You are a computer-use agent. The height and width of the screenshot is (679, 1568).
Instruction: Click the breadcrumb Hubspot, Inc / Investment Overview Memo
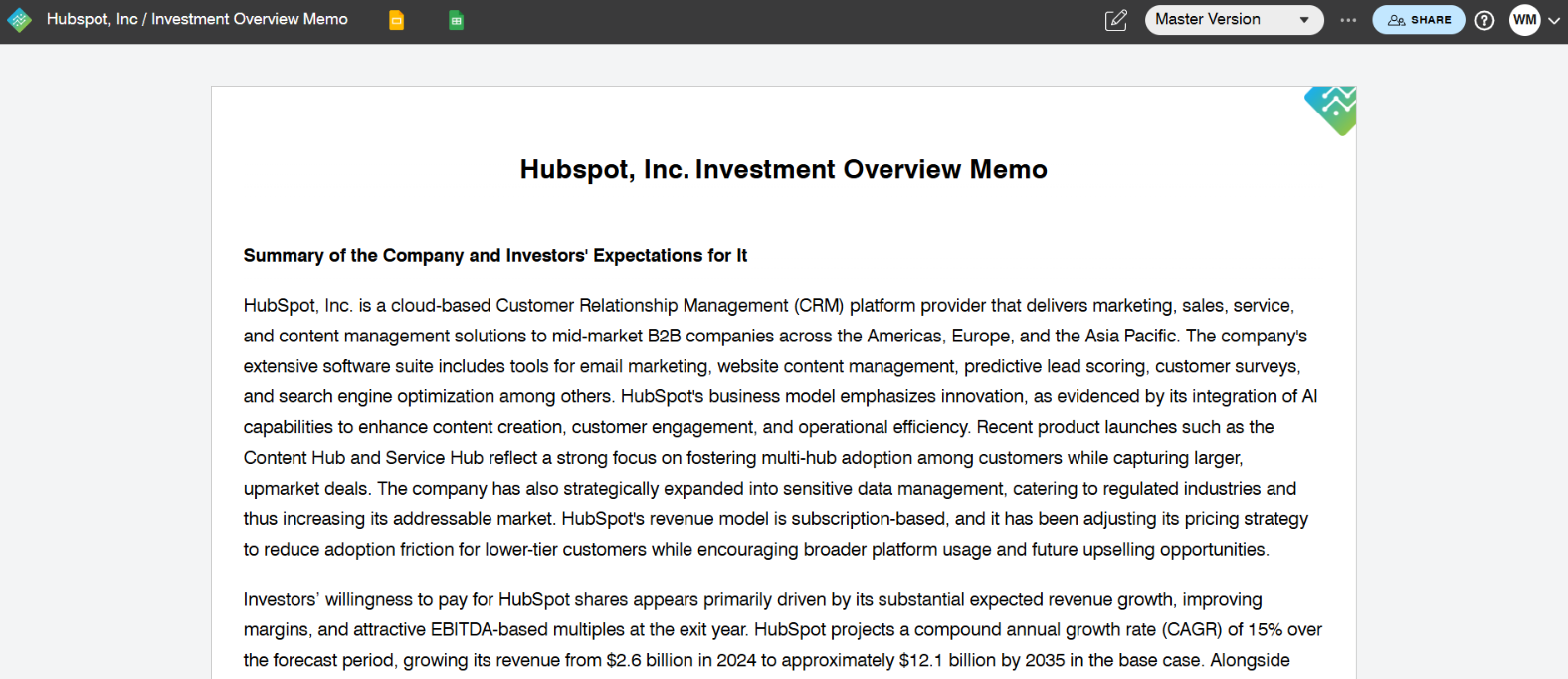[x=197, y=19]
